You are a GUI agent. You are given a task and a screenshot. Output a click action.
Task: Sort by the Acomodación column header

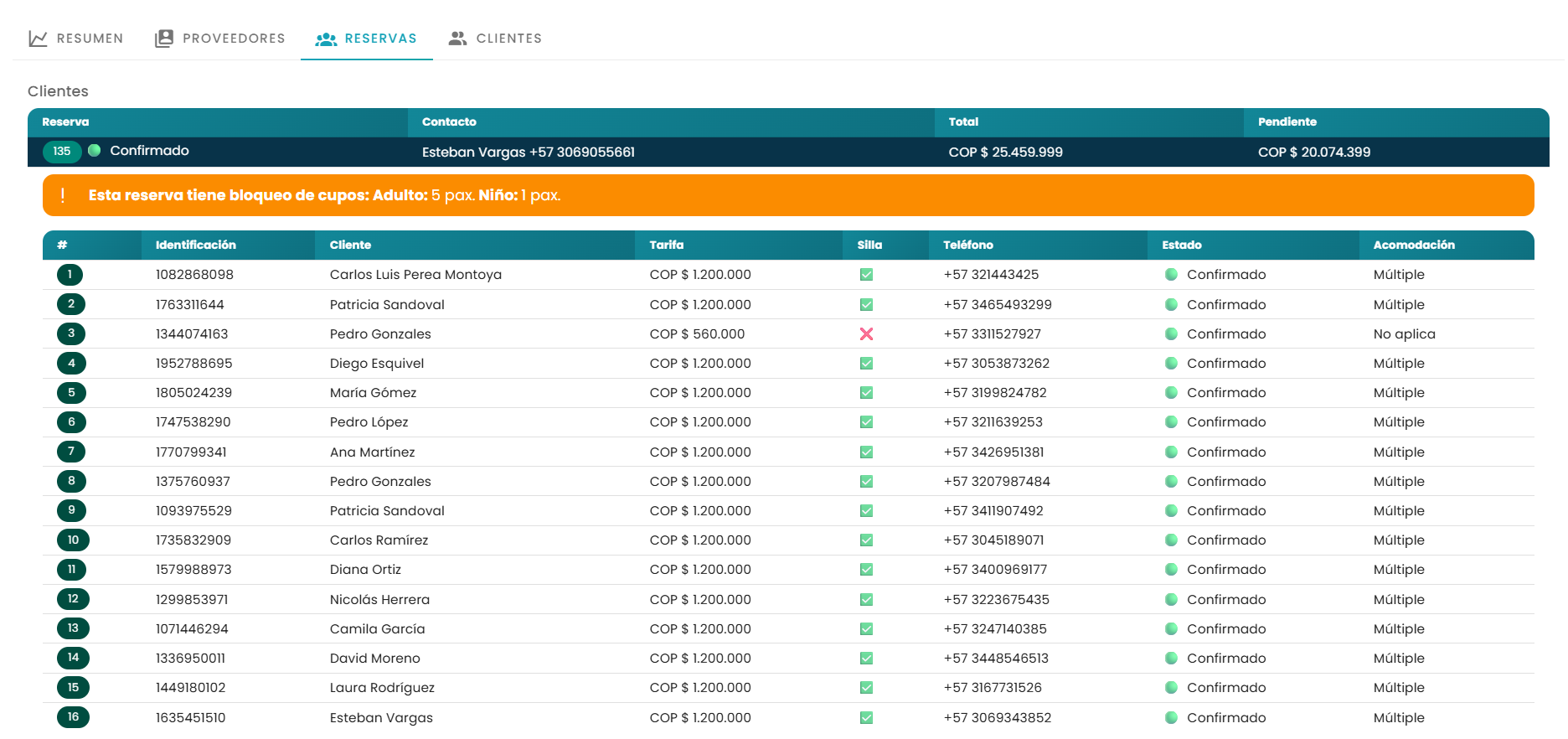[1414, 245]
